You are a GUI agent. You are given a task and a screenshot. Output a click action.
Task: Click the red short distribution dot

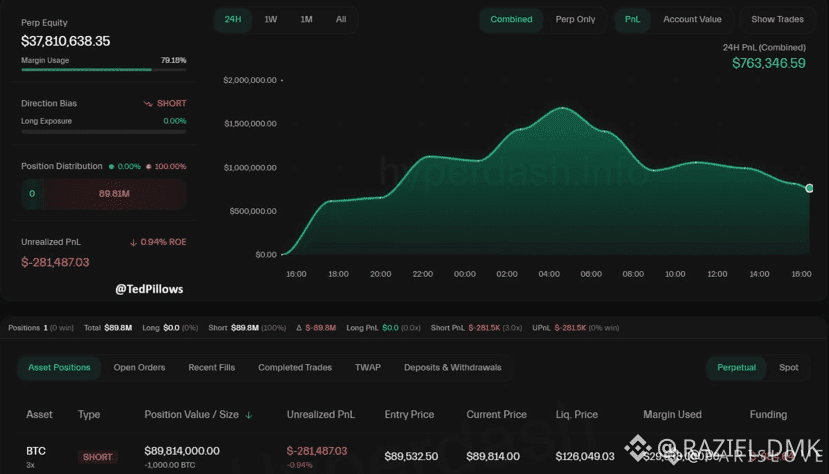(149, 166)
